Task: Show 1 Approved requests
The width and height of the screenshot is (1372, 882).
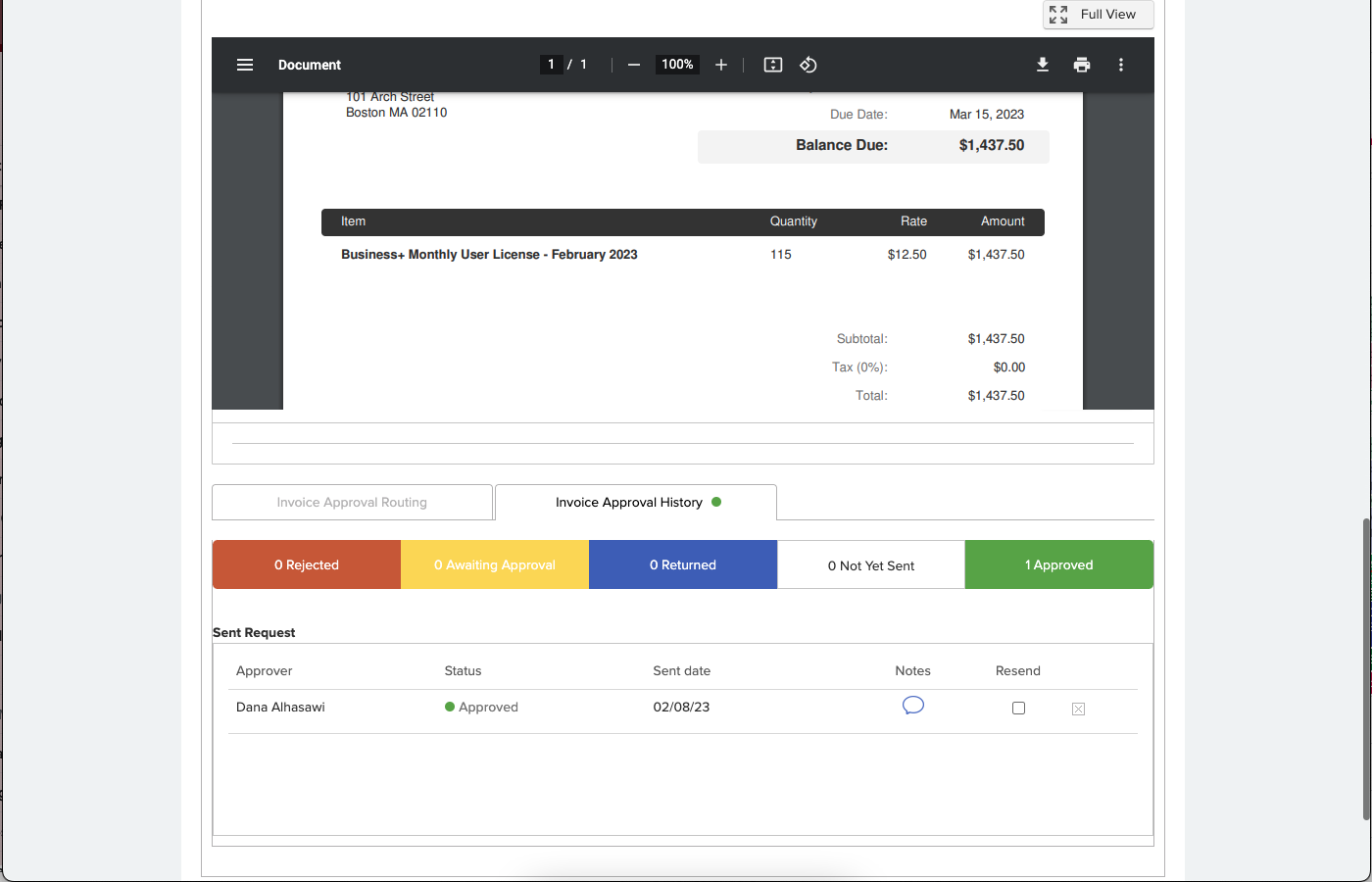Action: pos(1058,564)
